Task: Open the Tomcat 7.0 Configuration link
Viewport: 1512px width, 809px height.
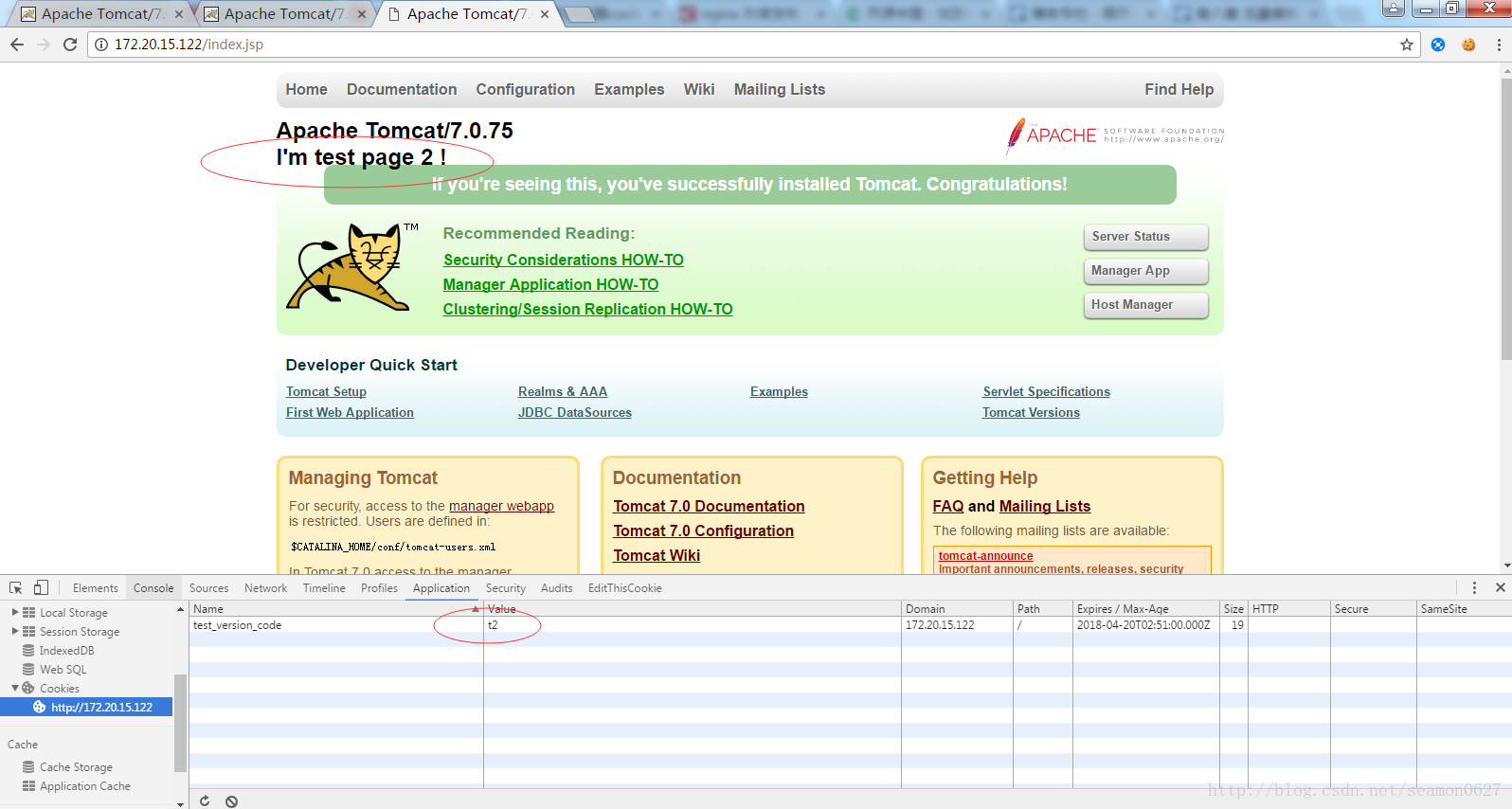Action: click(703, 531)
